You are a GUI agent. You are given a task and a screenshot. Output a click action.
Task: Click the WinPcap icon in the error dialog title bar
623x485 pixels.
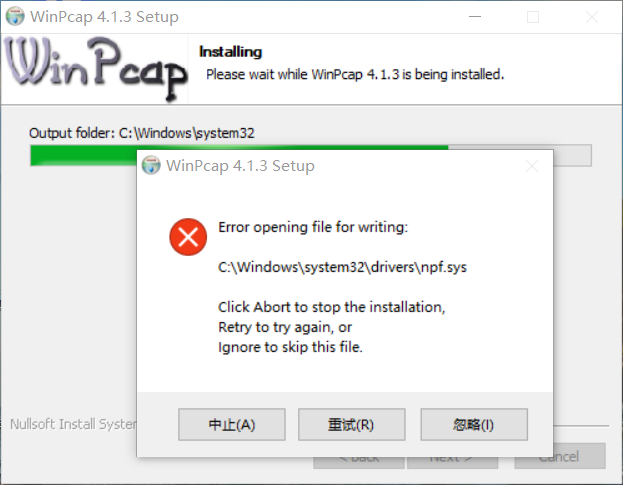pyautogui.click(x=151, y=165)
